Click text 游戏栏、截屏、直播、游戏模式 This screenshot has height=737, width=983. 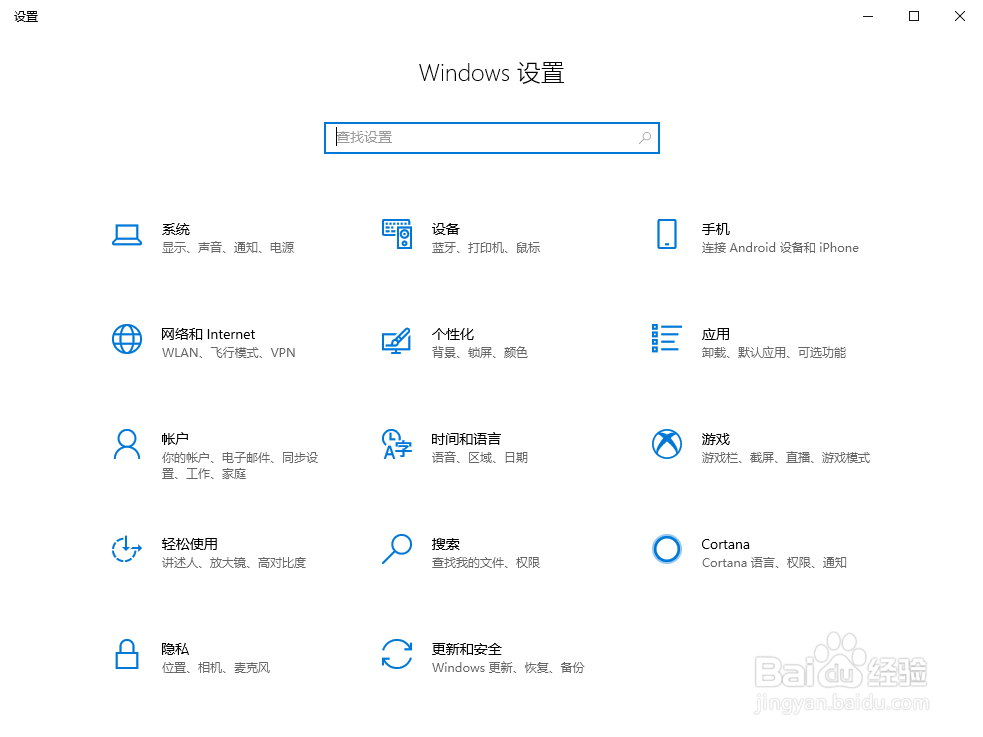[786, 457]
